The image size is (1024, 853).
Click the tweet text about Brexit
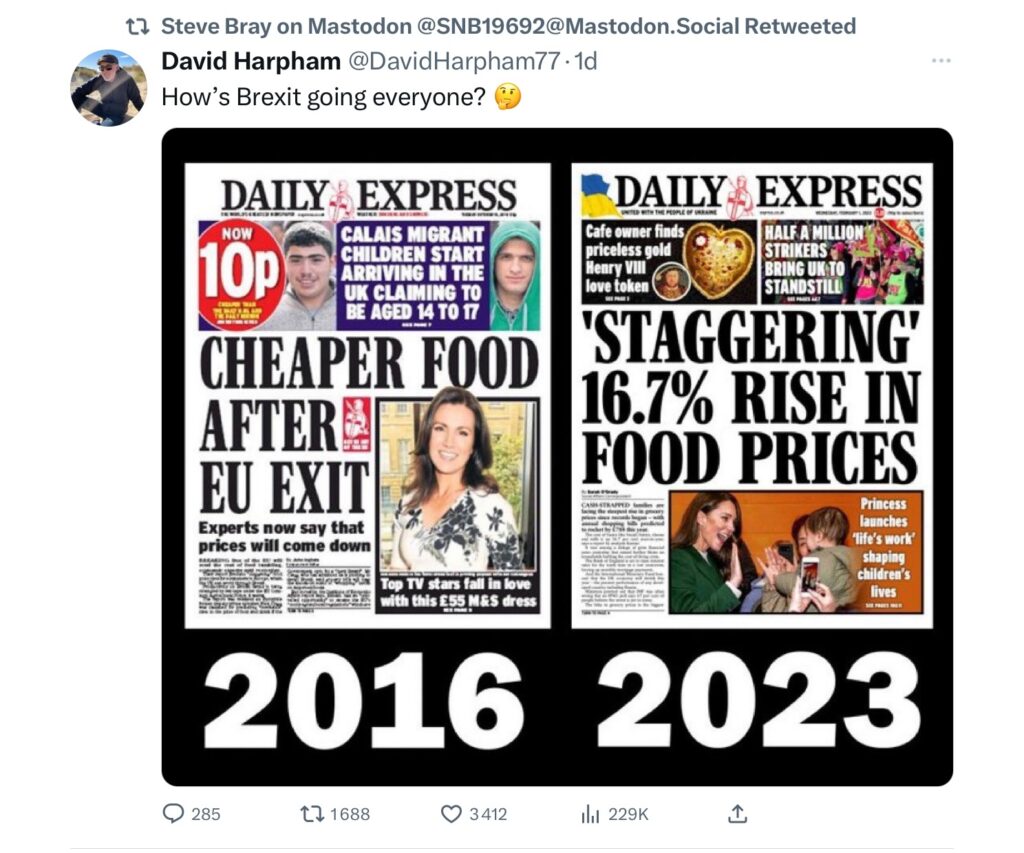click(323, 97)
